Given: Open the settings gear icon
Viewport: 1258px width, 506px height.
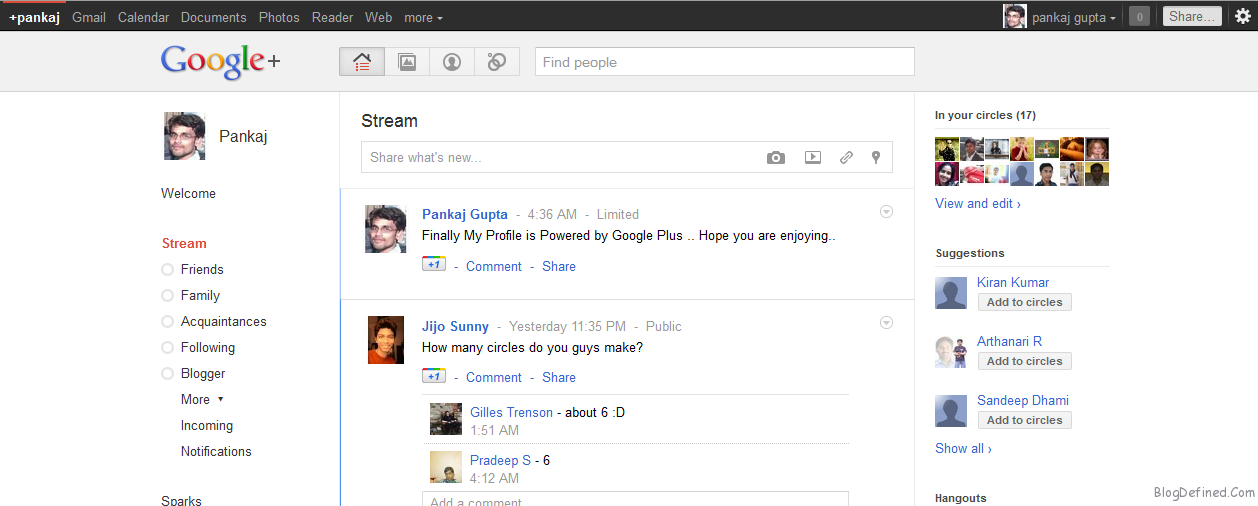Looking at the screenshot, I should [1242, 16].
